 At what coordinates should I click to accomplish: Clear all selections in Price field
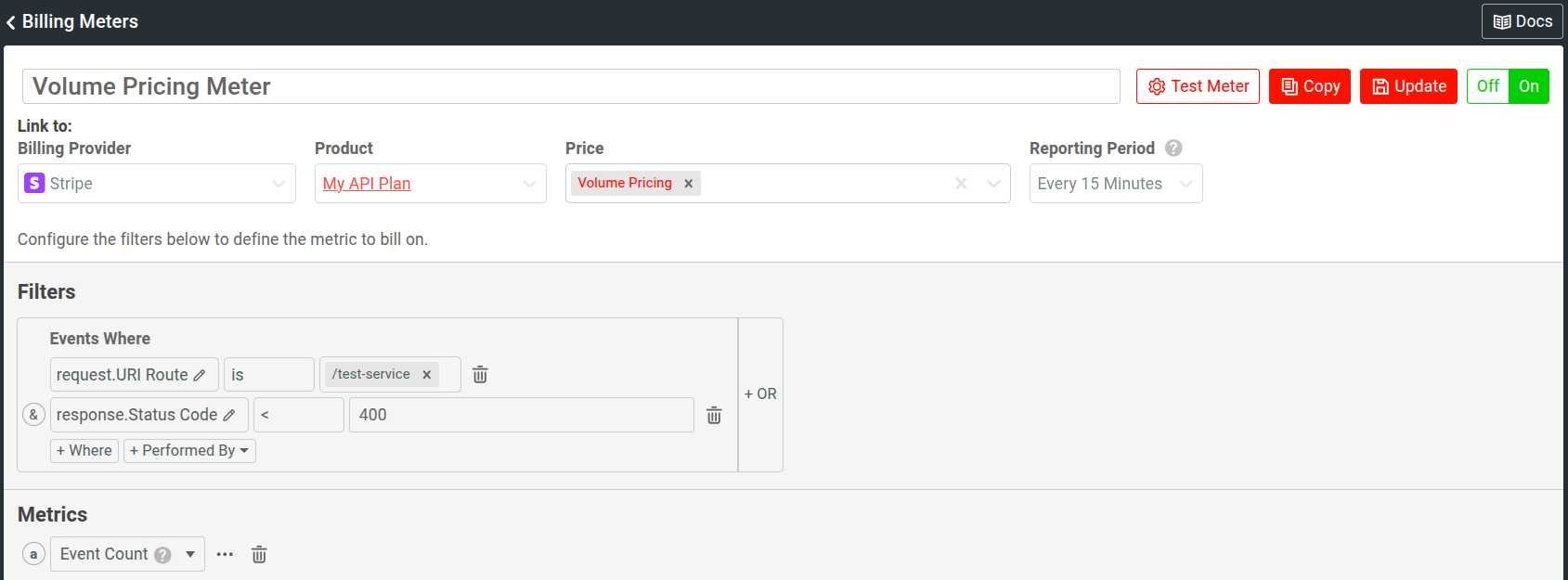click(961, 184)
